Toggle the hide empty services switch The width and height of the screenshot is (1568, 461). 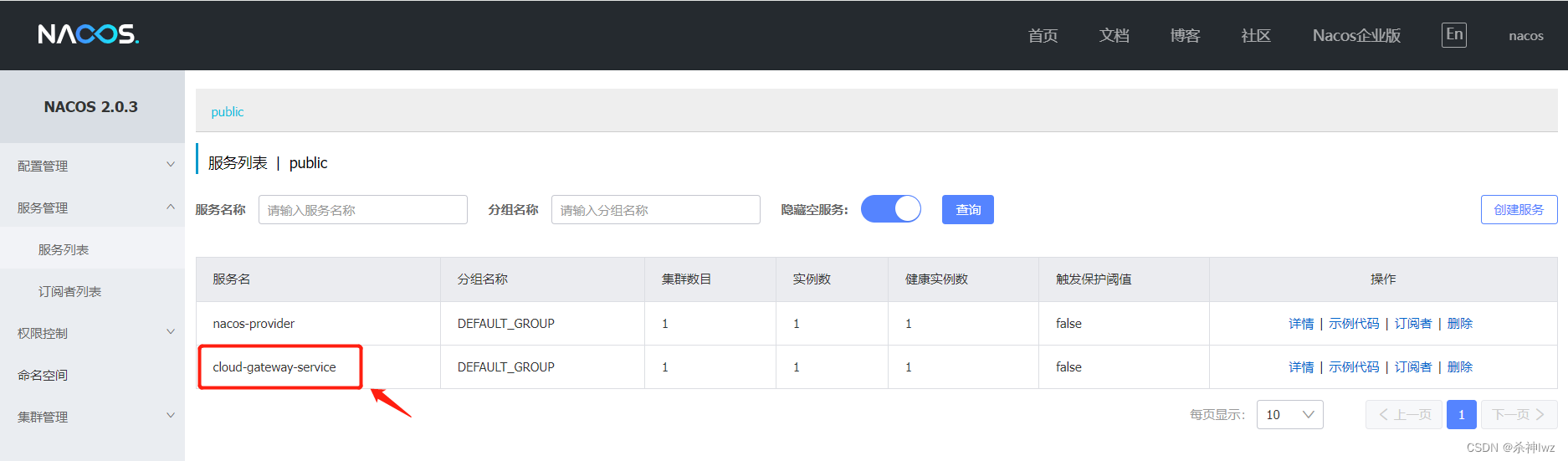[890, 209]
